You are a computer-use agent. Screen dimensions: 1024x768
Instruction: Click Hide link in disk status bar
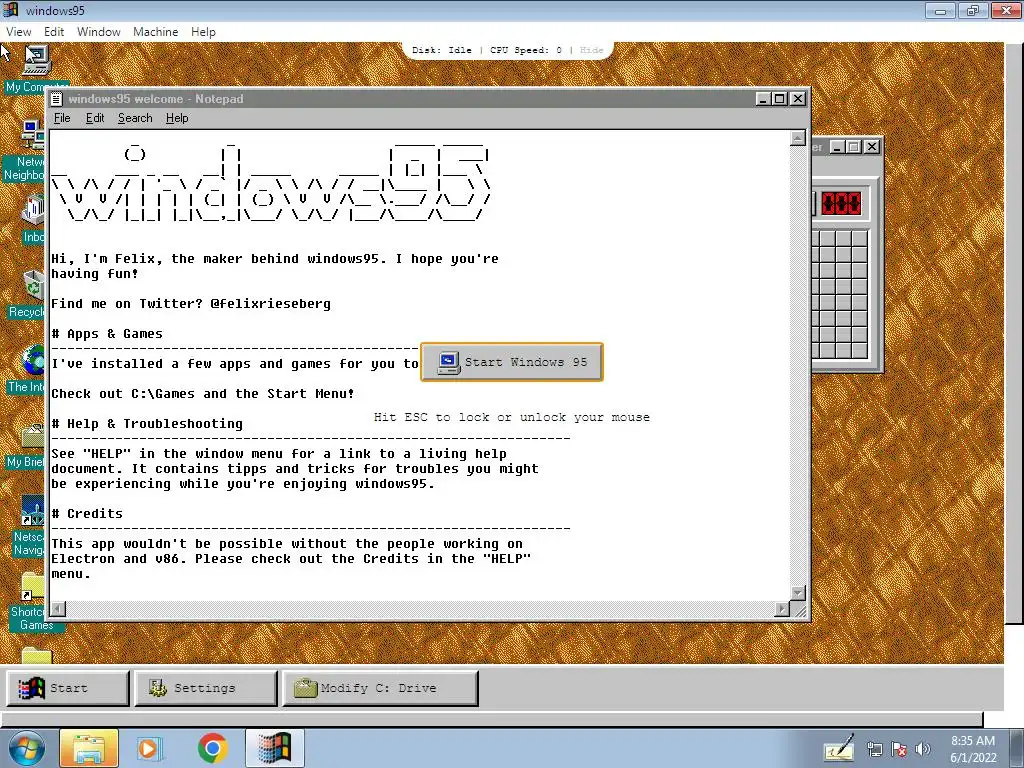click(x=592, y=50)
